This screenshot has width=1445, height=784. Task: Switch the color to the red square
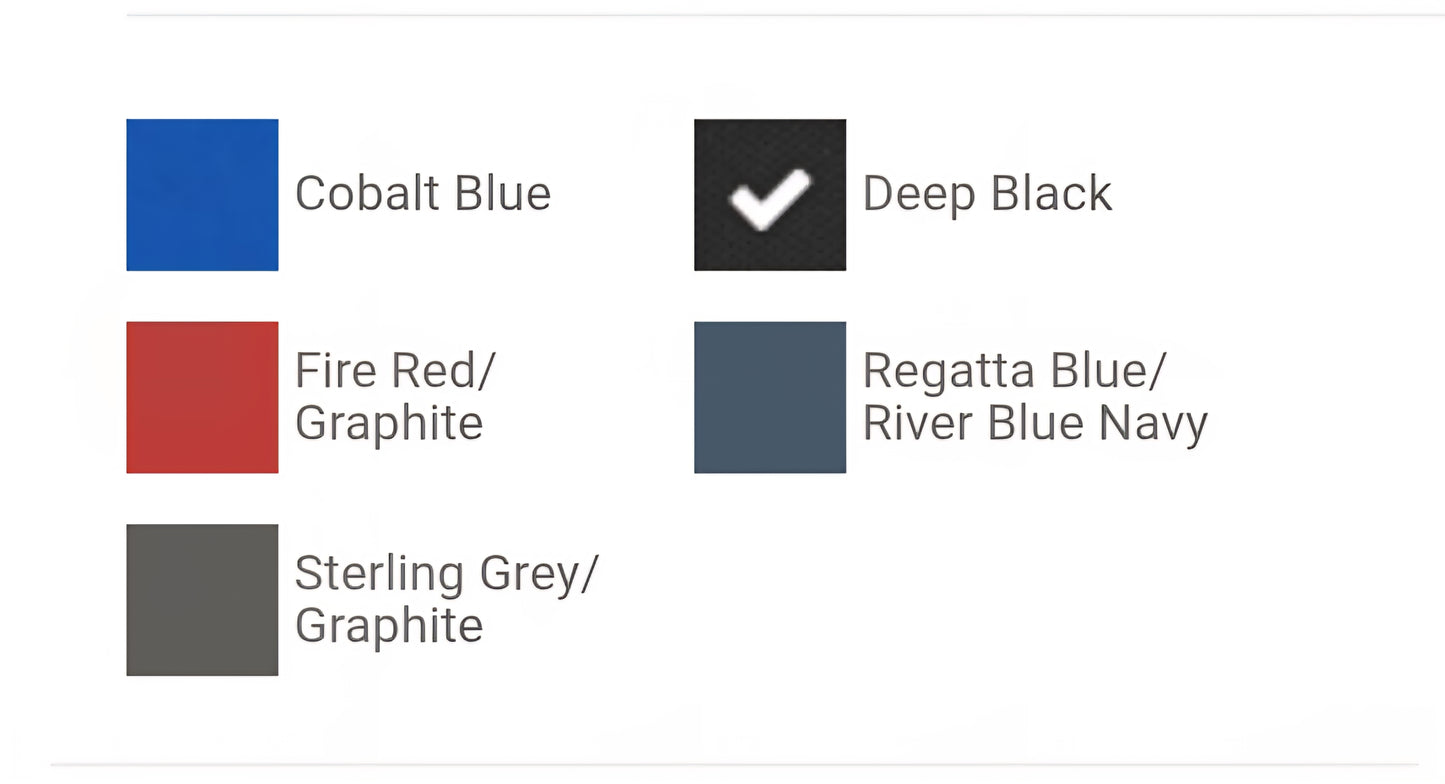(202, 397)
